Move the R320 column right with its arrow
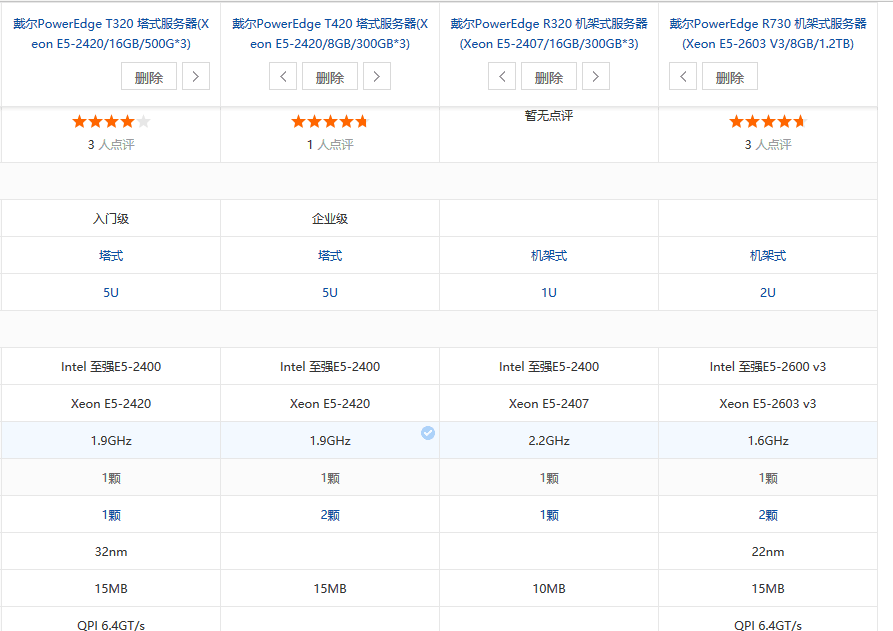 (x=596, y=76)
